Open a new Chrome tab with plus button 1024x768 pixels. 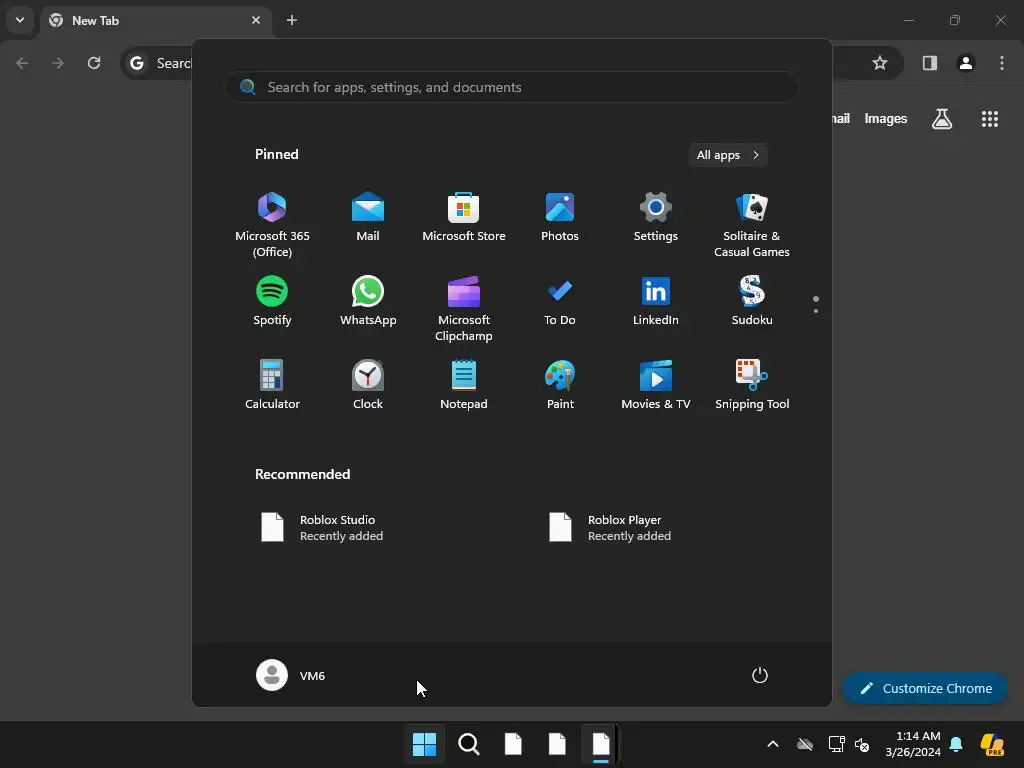click(x=292, y=20)
